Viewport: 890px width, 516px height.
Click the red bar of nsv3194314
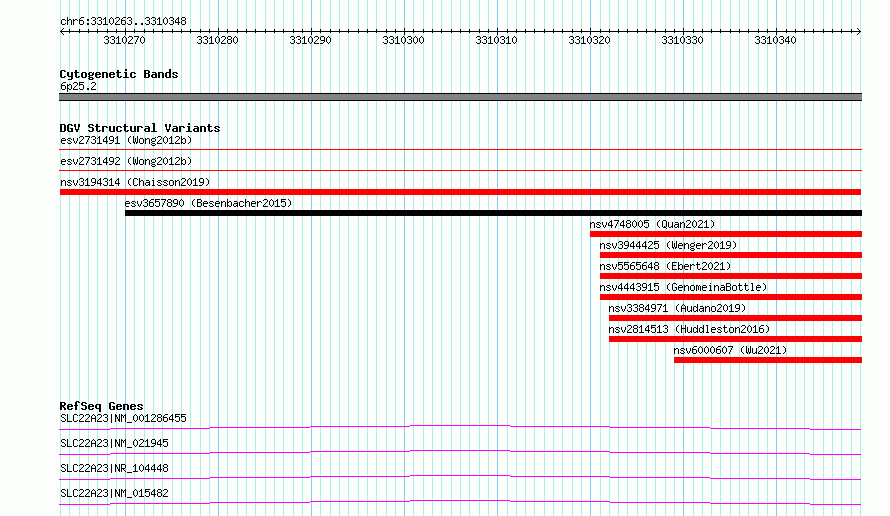tap(460, 192)
